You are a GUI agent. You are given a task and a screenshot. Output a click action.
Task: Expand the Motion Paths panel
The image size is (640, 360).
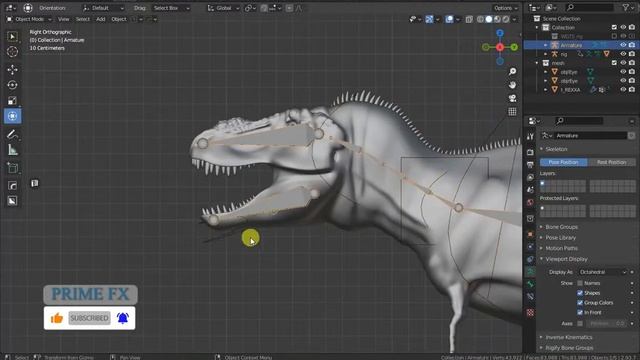pos(561,248)
